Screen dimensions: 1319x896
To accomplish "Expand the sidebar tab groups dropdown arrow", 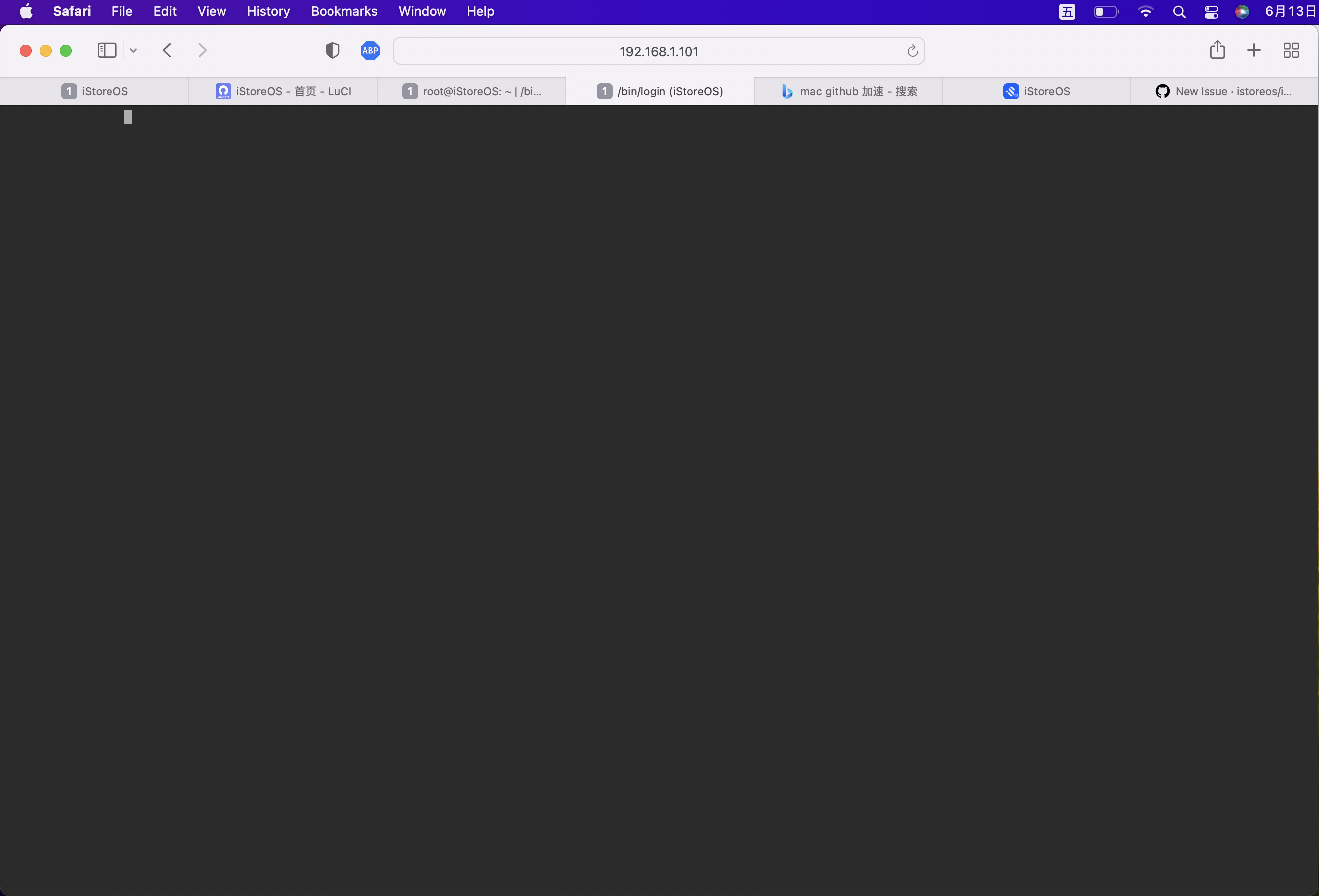I will pyautogui.click(x=133, y=50).
